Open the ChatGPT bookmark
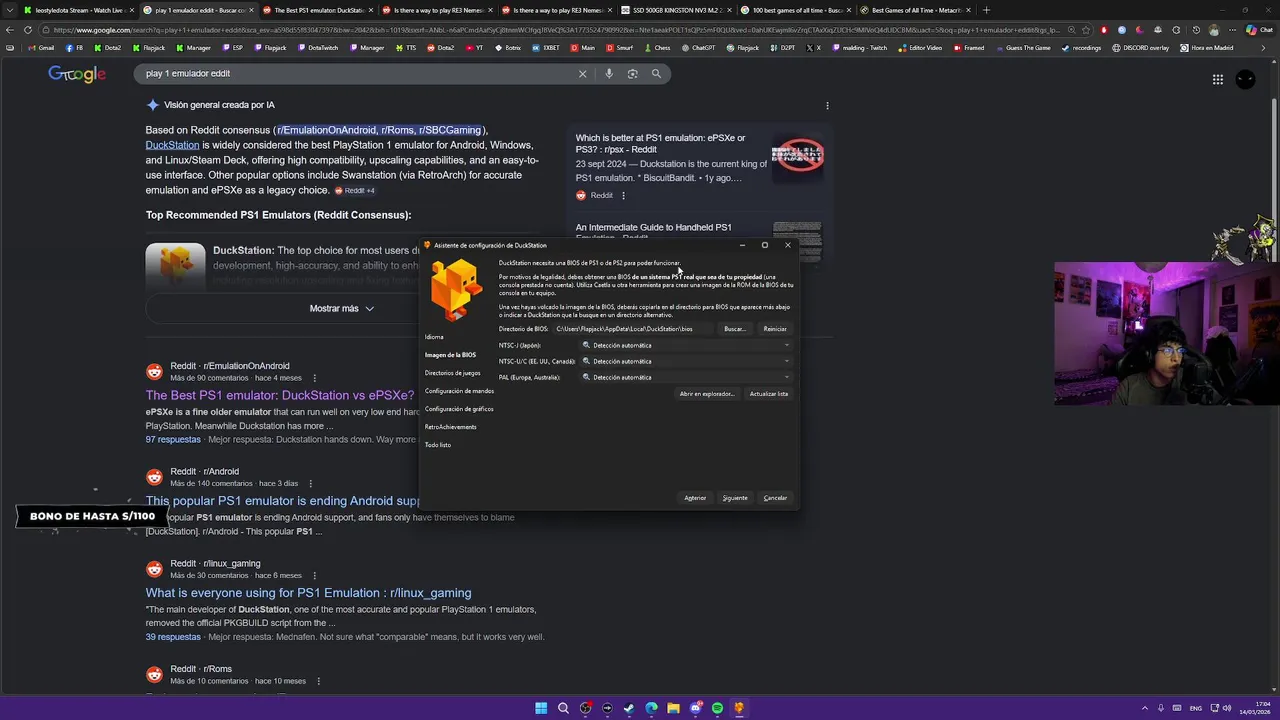Image resolution: width=1280 pixels, height=720 pixels. point(698,48)
